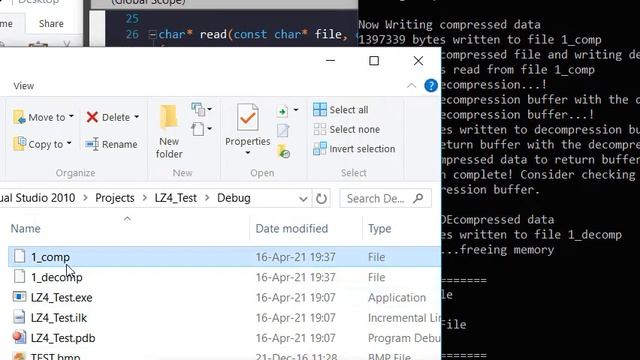The width and height of the screenshot is (640, 360).
Task: Collapse the ribbon with the chevron
Action: (x=411, y=86)
